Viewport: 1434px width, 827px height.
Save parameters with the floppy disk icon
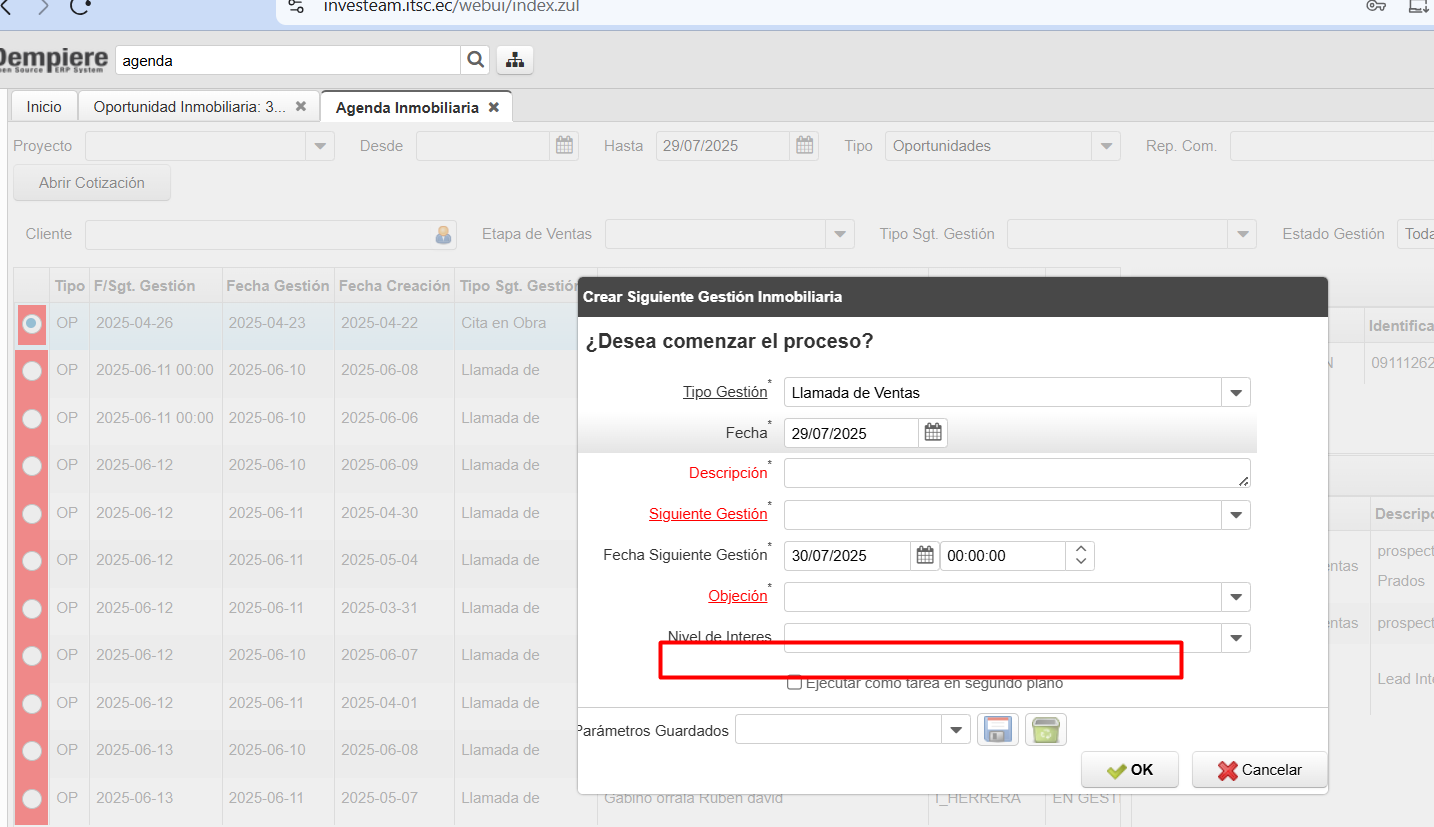point(997,730)
